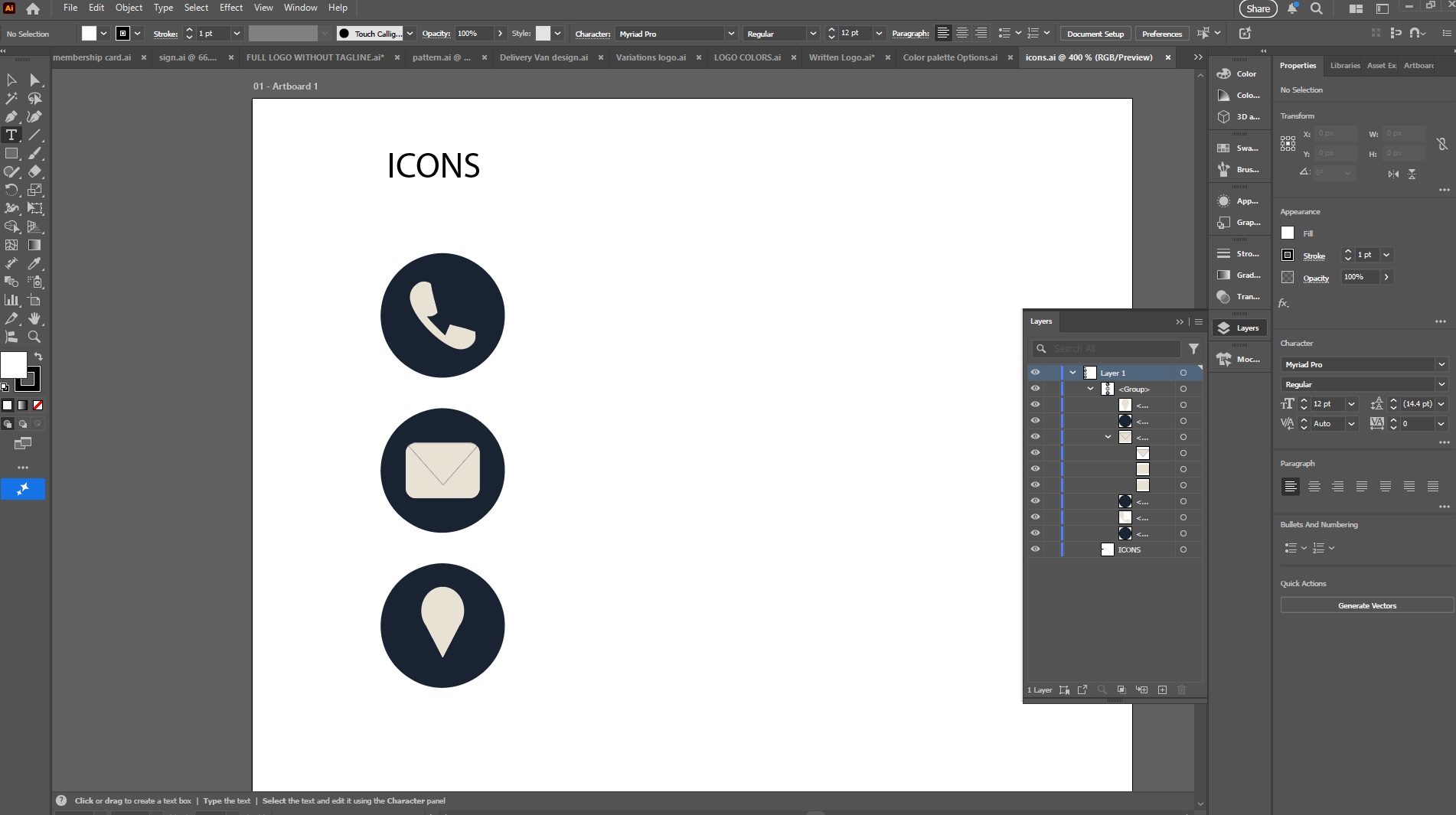Select the Curvature tool
Image resolution: width=1456 pixels, height=815 pixels.
click(34, 116)
